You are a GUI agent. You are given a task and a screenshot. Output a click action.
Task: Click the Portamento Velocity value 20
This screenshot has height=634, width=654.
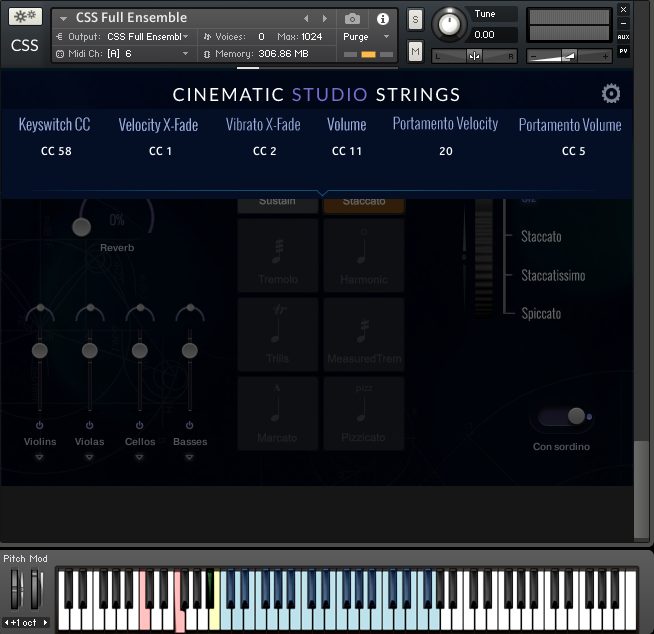tap(445, 151)
